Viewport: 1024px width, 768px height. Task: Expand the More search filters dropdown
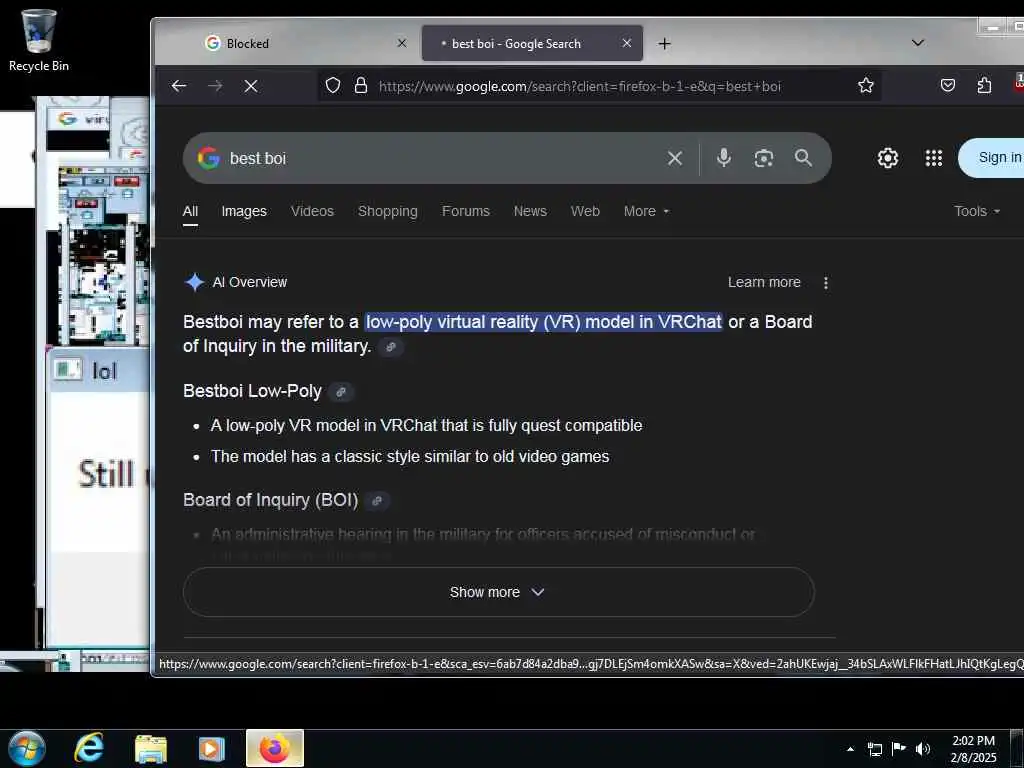pyautogui.click(x=646, y=211)
